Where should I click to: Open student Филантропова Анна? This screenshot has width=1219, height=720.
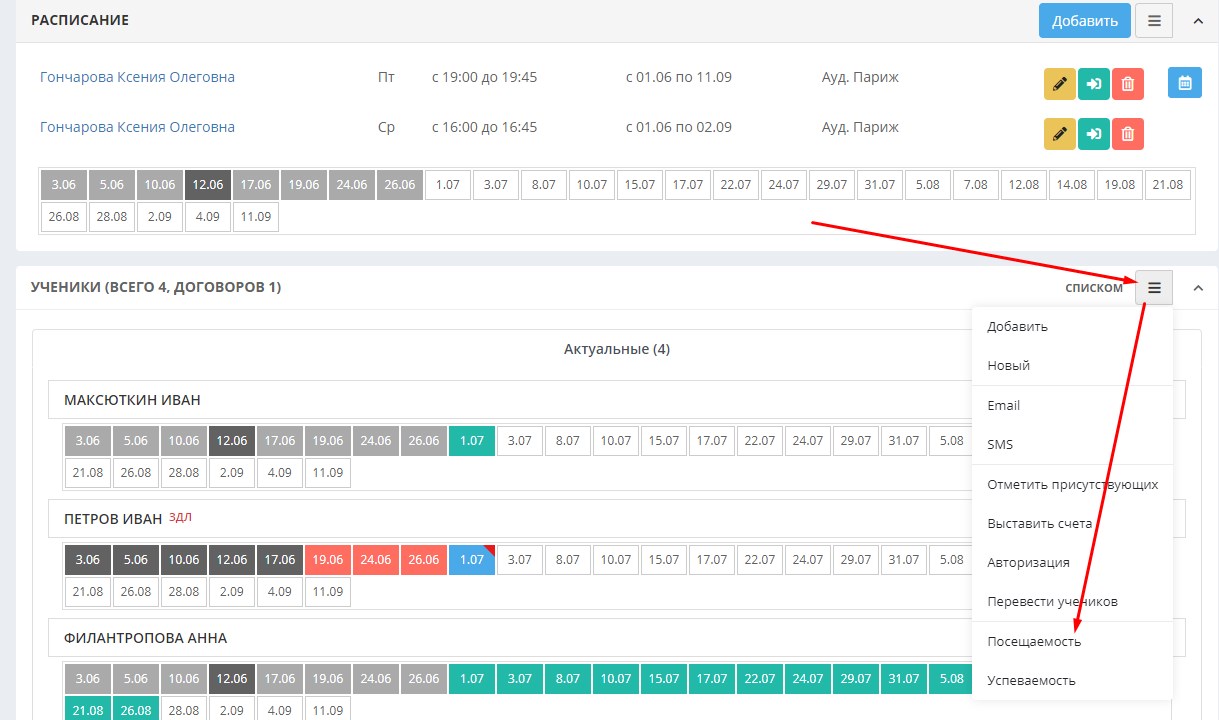pos(145,638)
